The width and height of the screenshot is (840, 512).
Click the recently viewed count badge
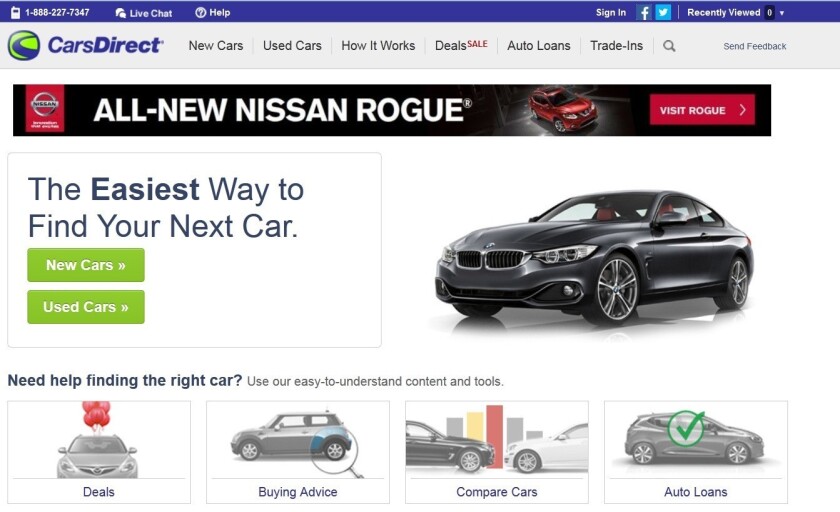(x=769, y=12)
